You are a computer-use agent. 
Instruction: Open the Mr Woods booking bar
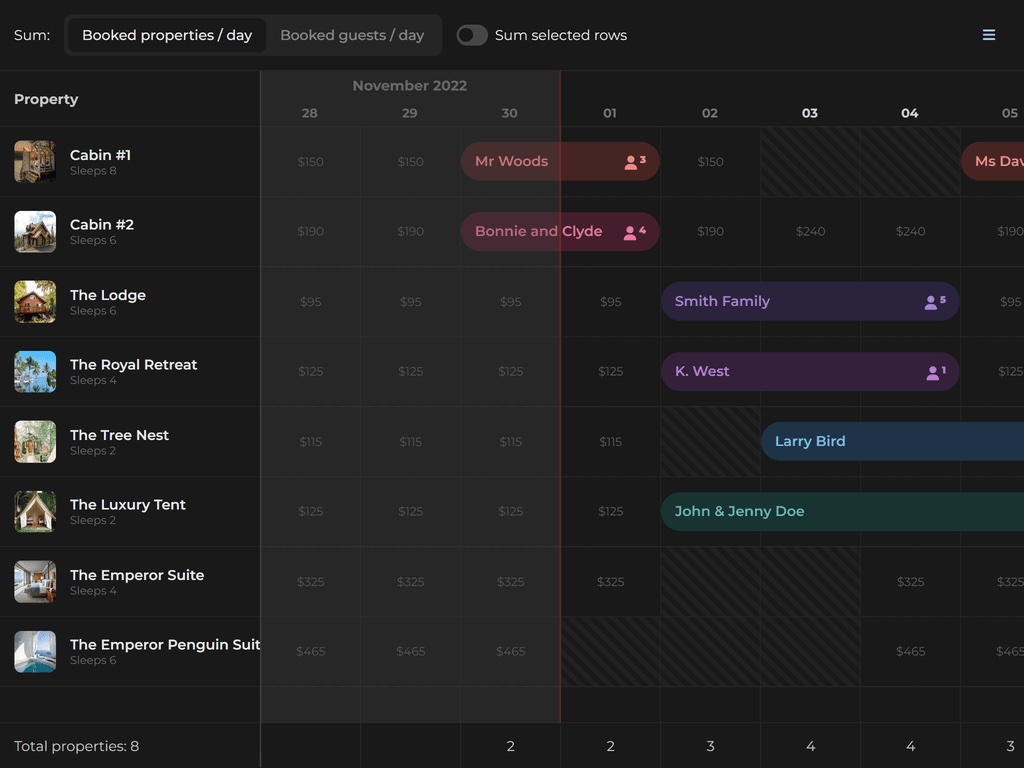tap(560, 161)
